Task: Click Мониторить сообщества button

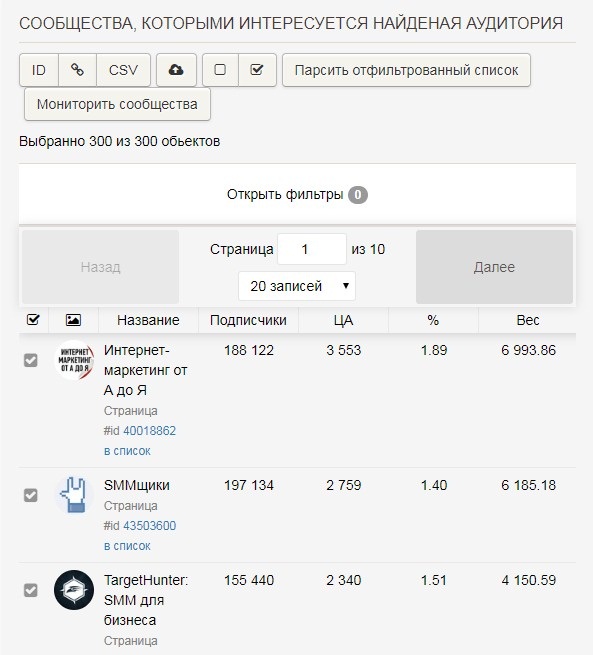Action: [x=117, y=104]
